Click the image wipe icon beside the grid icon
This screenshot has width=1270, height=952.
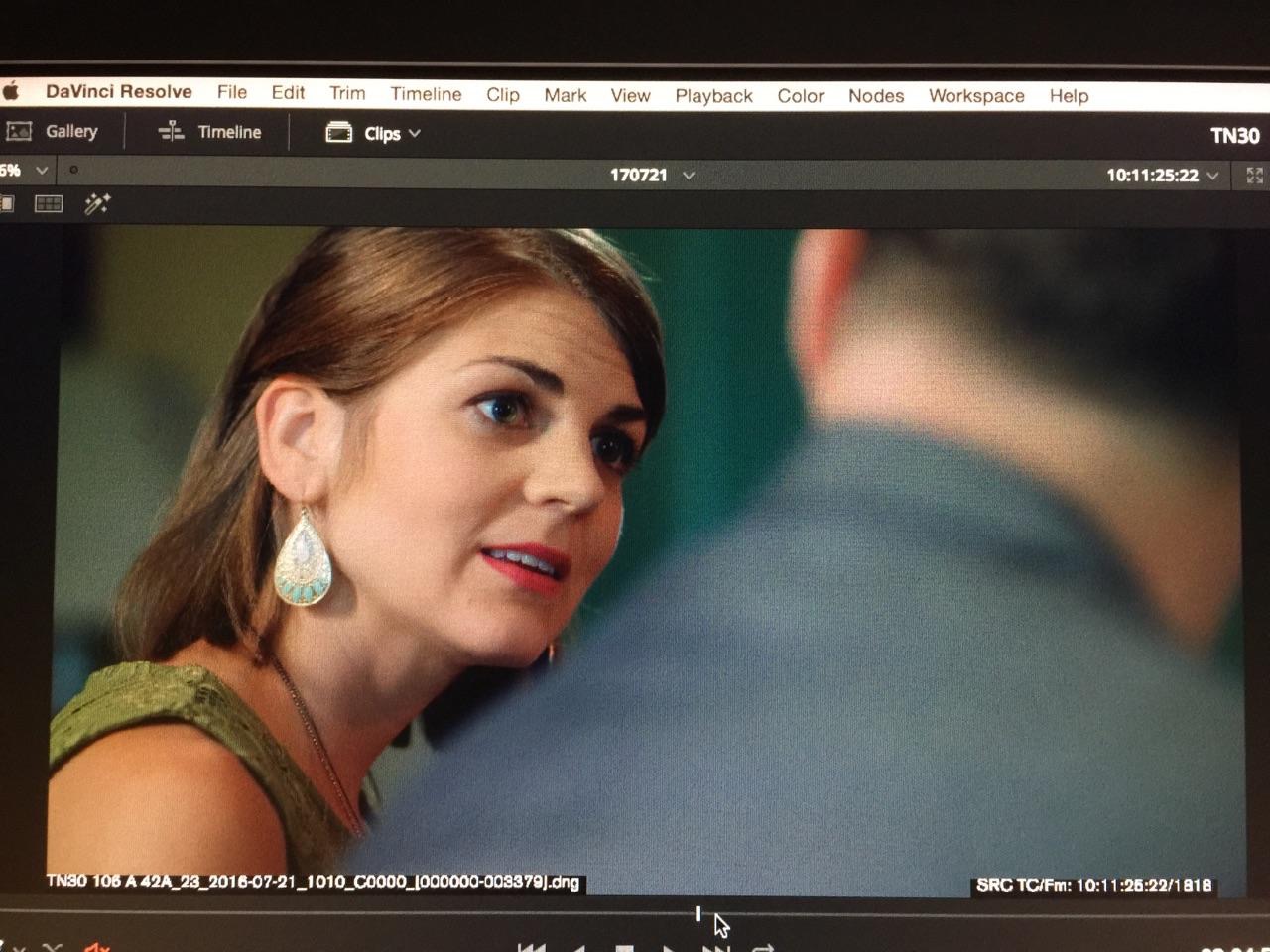point(7,203)
